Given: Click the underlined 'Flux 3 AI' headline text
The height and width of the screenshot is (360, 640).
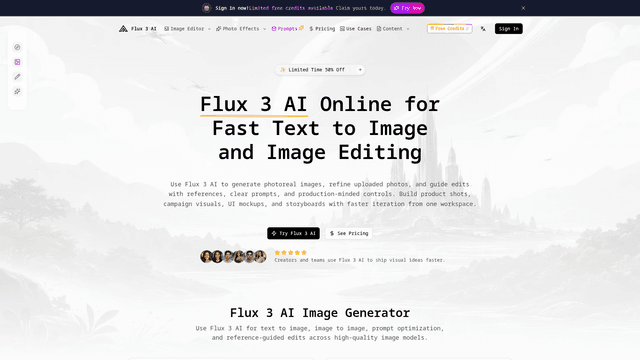Looking at the screenshot, I should point(253,104).
